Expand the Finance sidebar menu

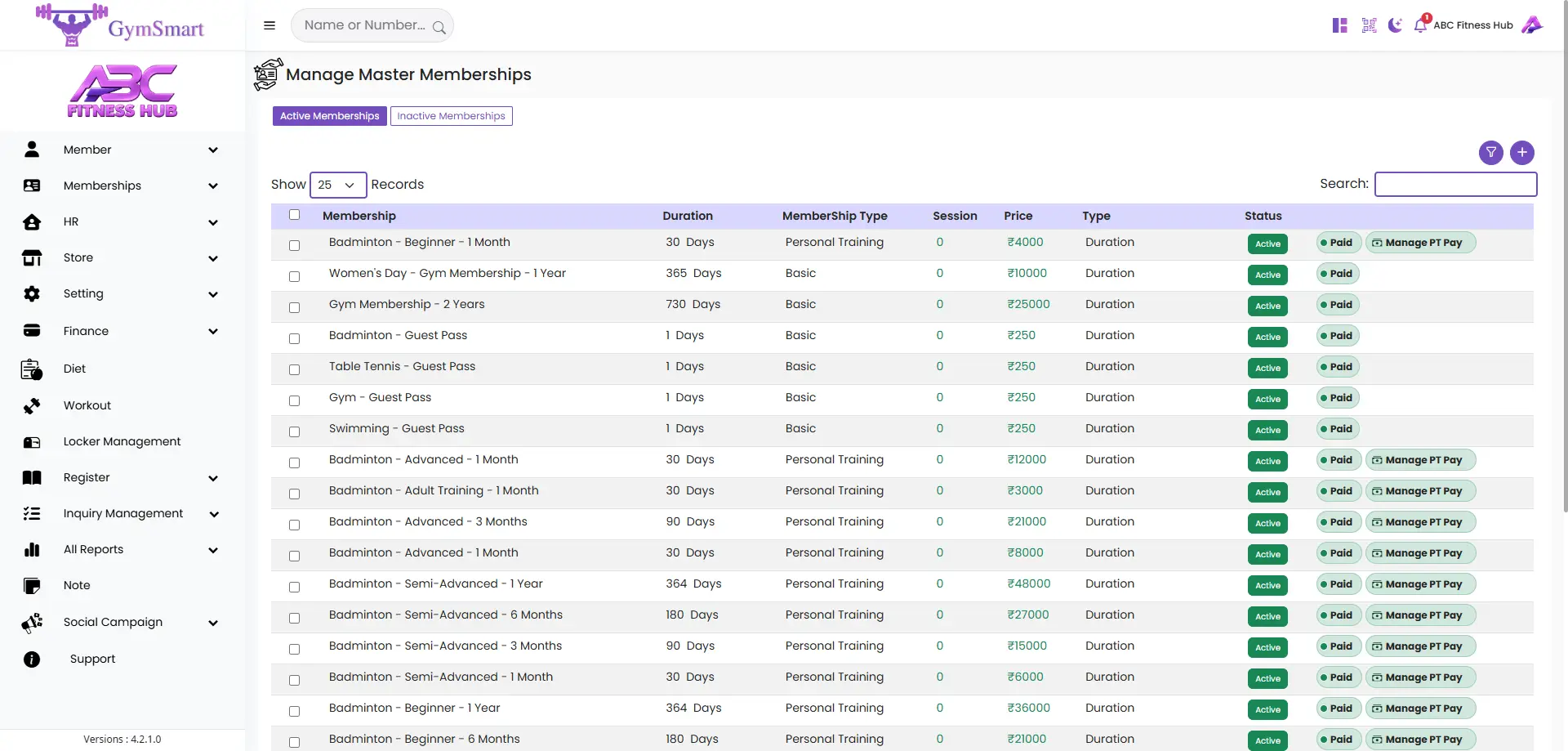click(x=122, y=331)
